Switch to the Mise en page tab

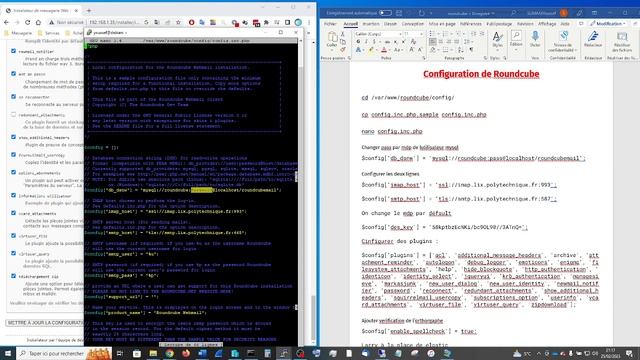442,24
